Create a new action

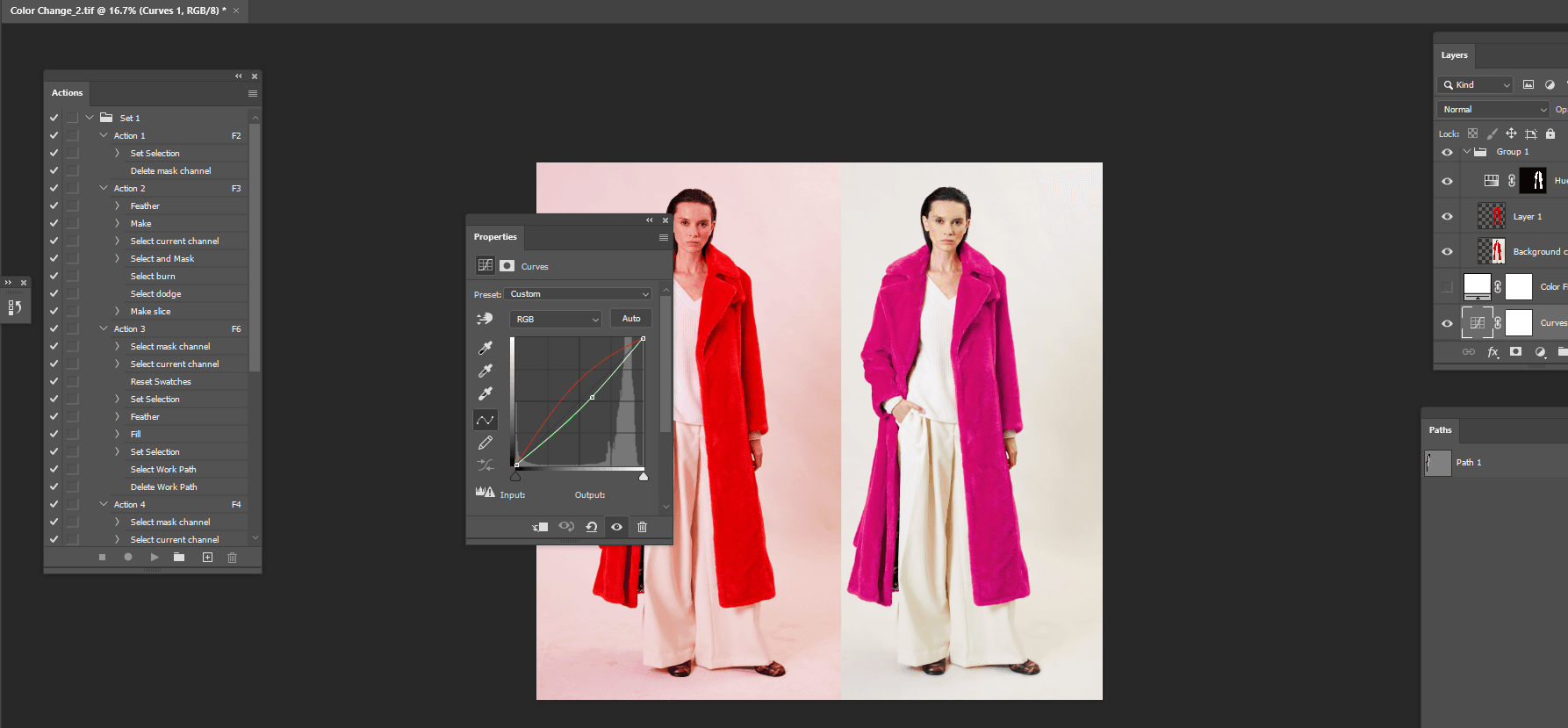click(207, 558)
